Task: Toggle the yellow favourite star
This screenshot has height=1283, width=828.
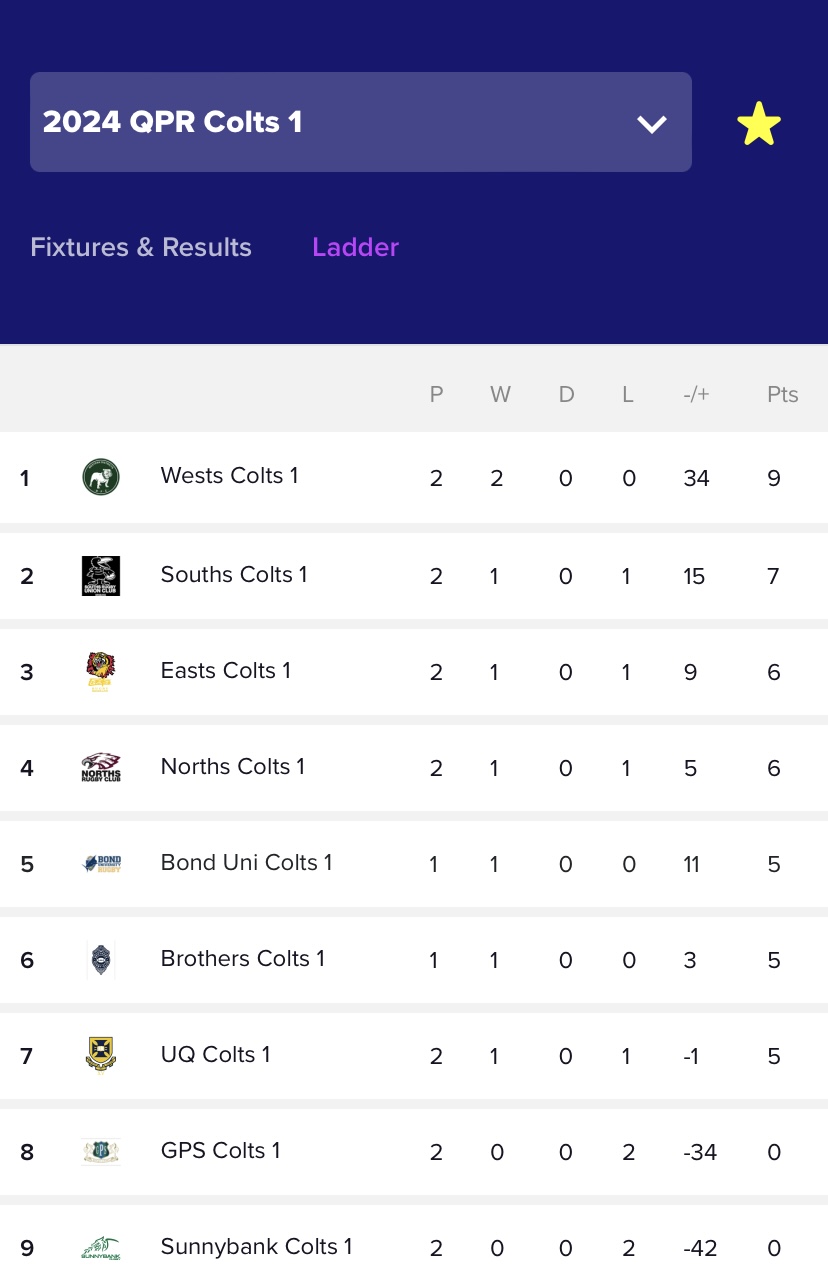Action: tap(759, 123)
